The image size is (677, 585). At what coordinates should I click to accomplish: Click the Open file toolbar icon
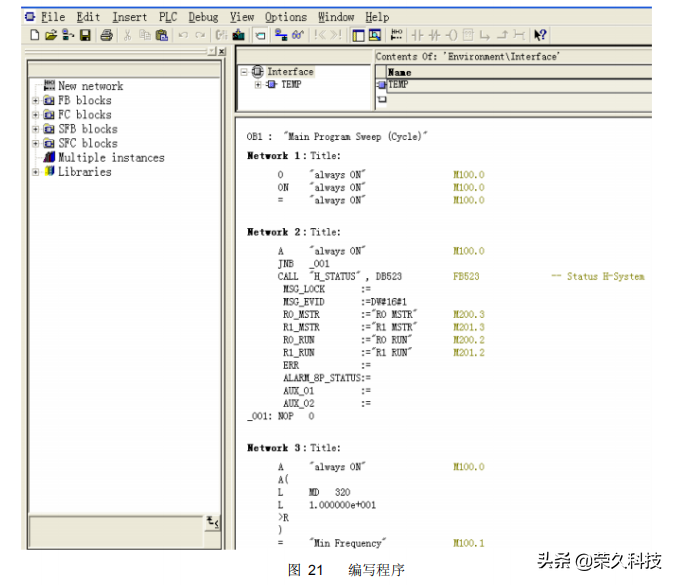tap(51, 35)
